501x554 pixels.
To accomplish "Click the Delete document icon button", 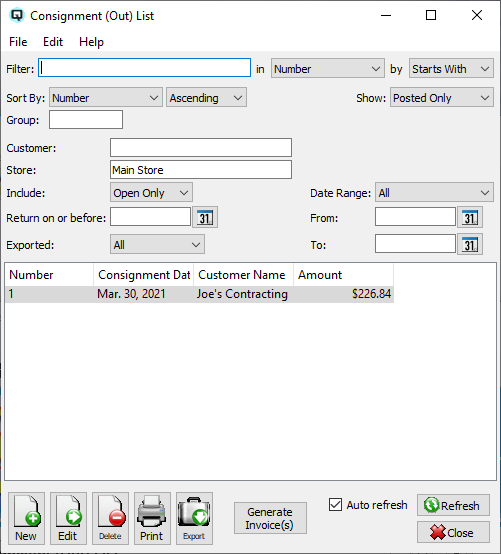I will click(110, 518).
